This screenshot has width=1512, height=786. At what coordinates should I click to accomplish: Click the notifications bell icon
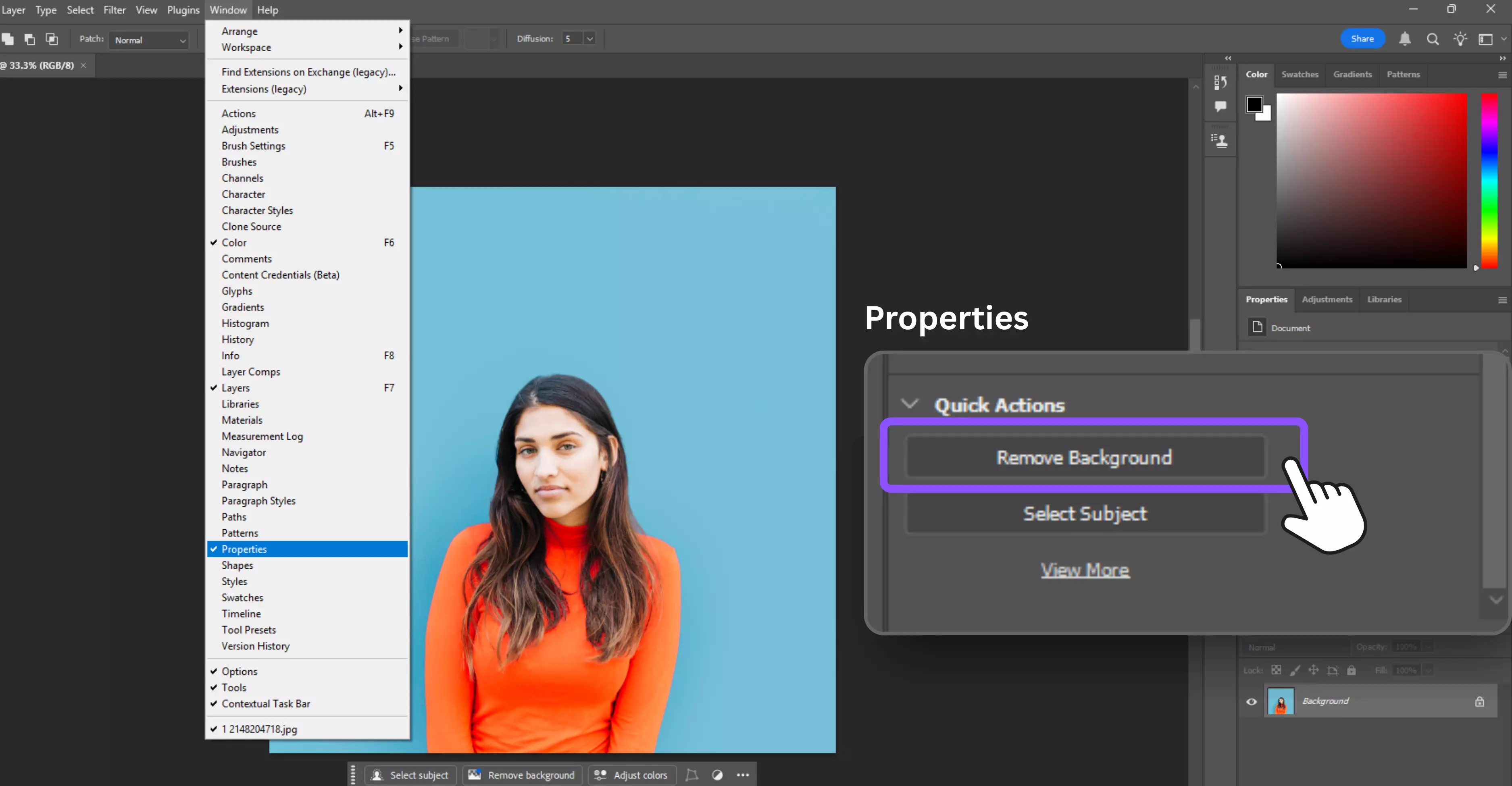(1405, 39)
